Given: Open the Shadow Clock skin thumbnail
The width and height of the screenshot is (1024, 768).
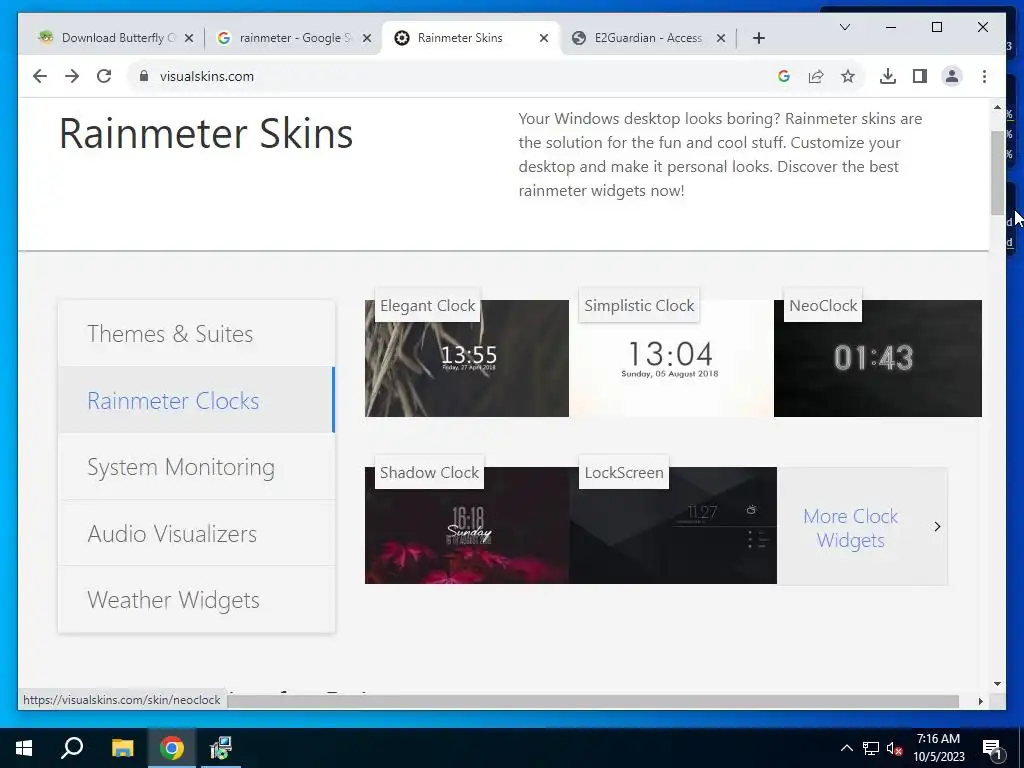Looking at the screenshot, I should (x=467, y=525).
